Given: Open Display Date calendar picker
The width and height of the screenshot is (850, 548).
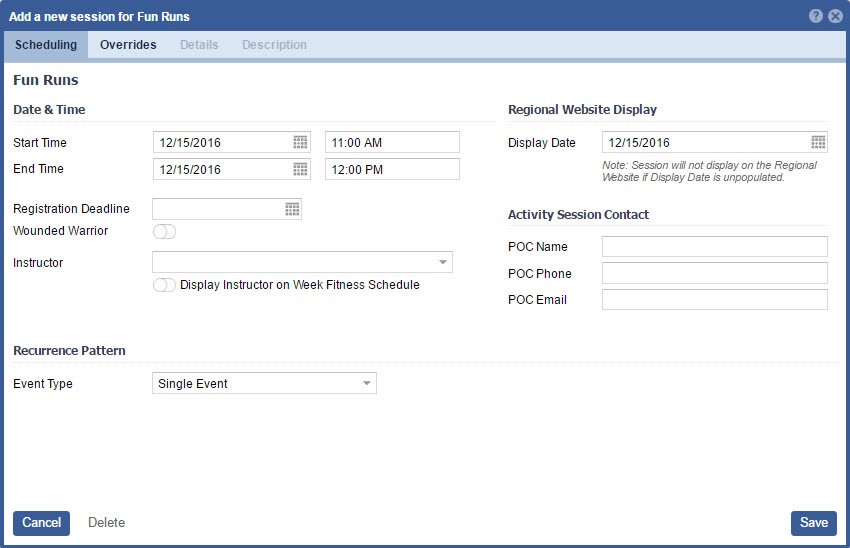Looking at the screenshot, I should coord(818,142).
